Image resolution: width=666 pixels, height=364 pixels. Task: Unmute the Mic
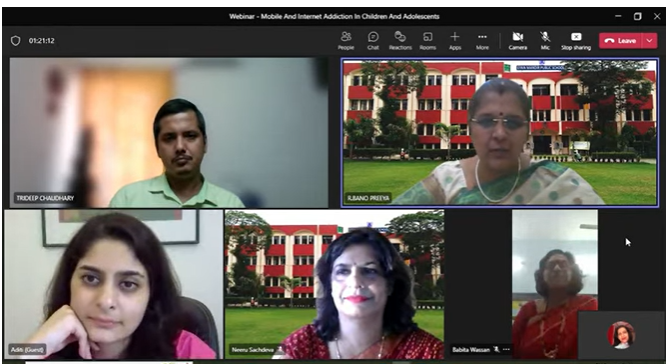tap(545, 41)
